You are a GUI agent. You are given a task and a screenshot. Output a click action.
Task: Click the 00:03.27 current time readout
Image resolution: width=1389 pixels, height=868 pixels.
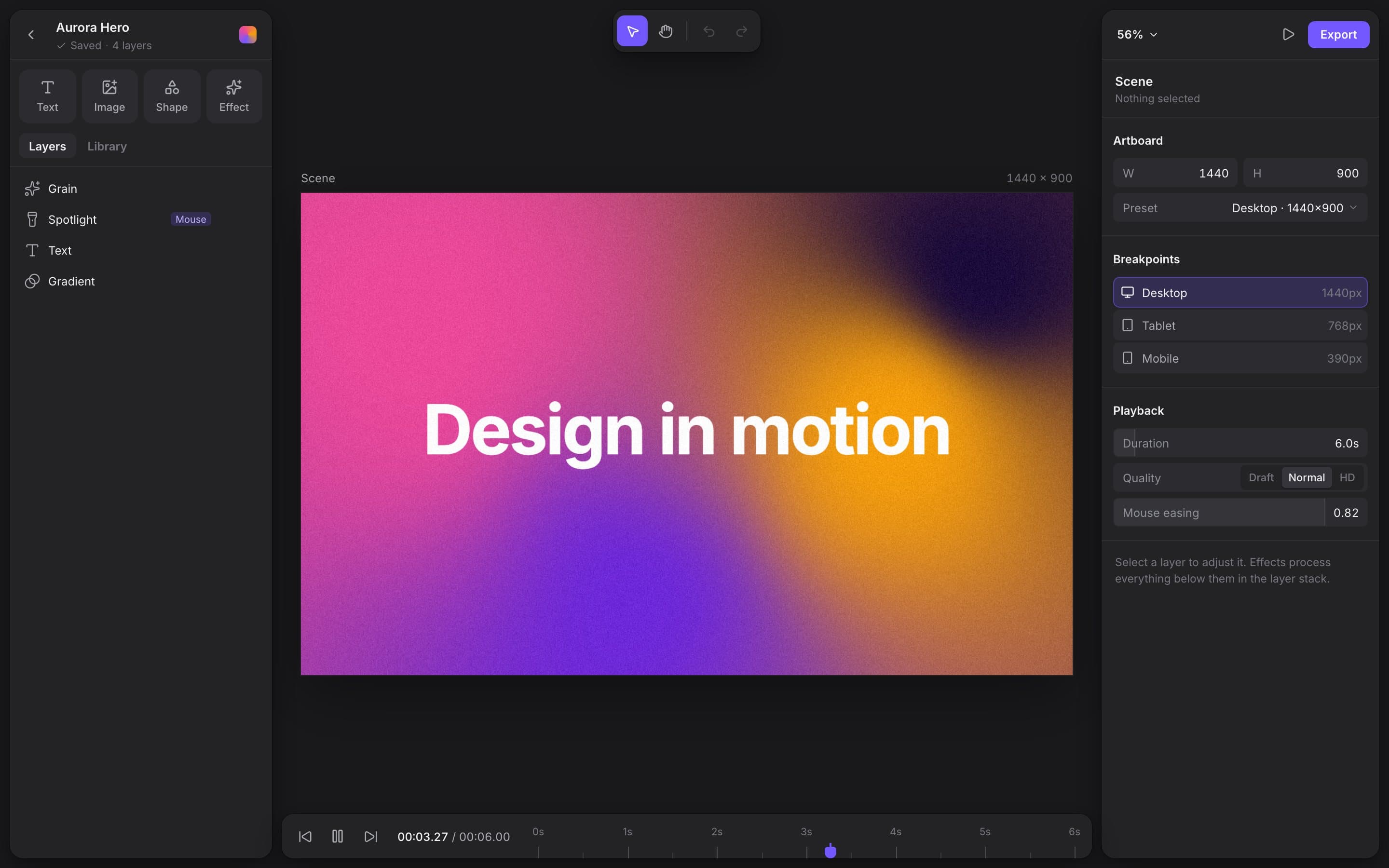click(x=422, y=837)
